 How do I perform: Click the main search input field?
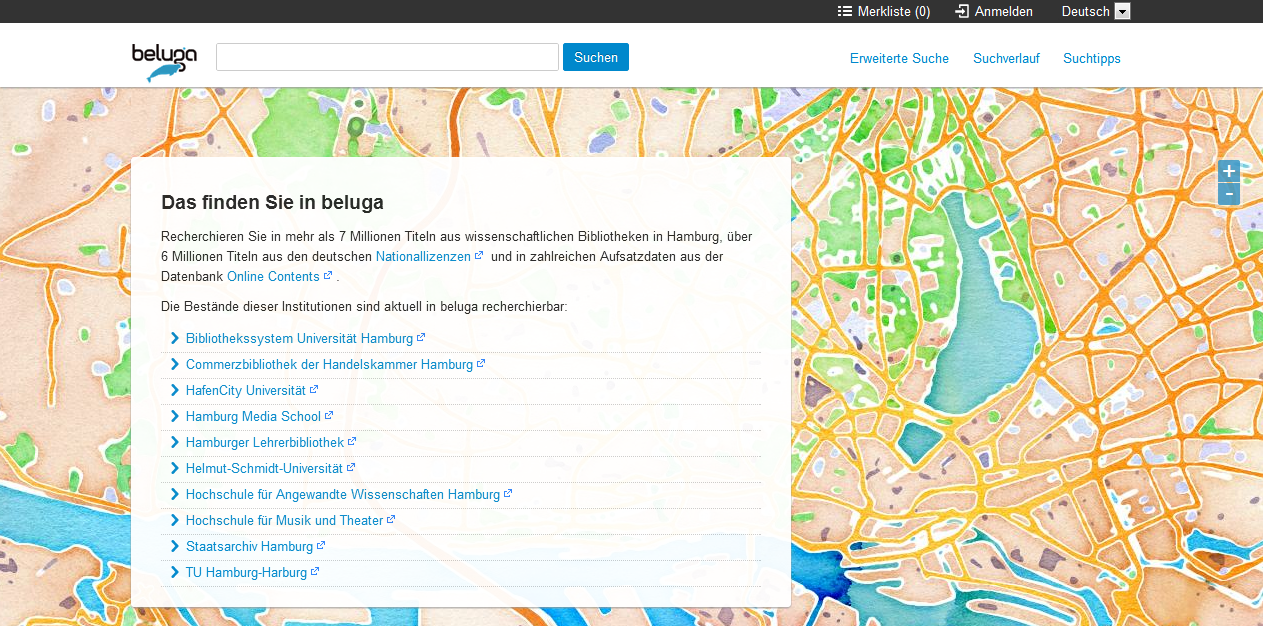[x=387, y=57]
